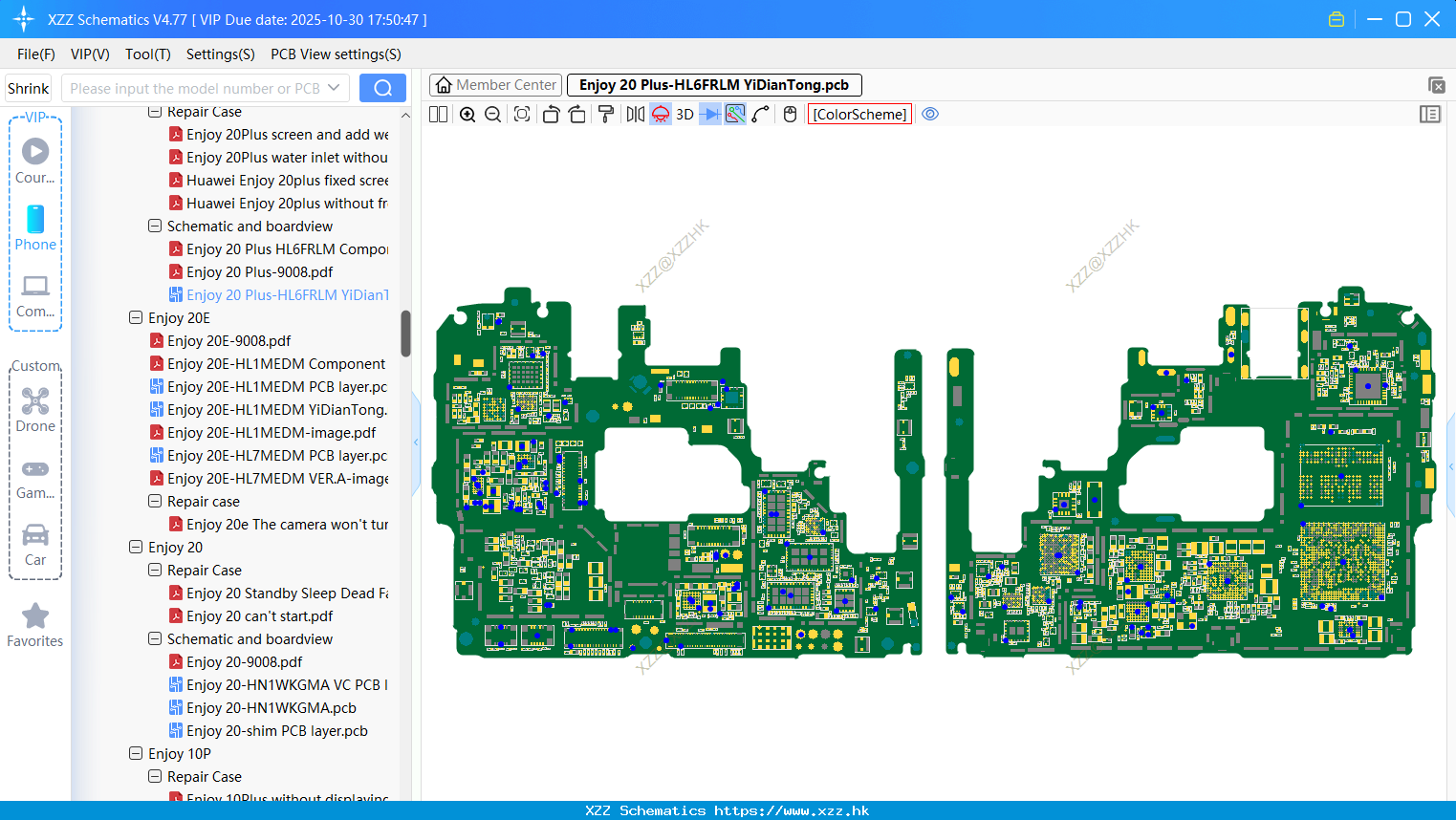The width and height of the screenshot is (1456, 820).
Task: Open the Settings(S) menu
Action: [x=221, y=54]
